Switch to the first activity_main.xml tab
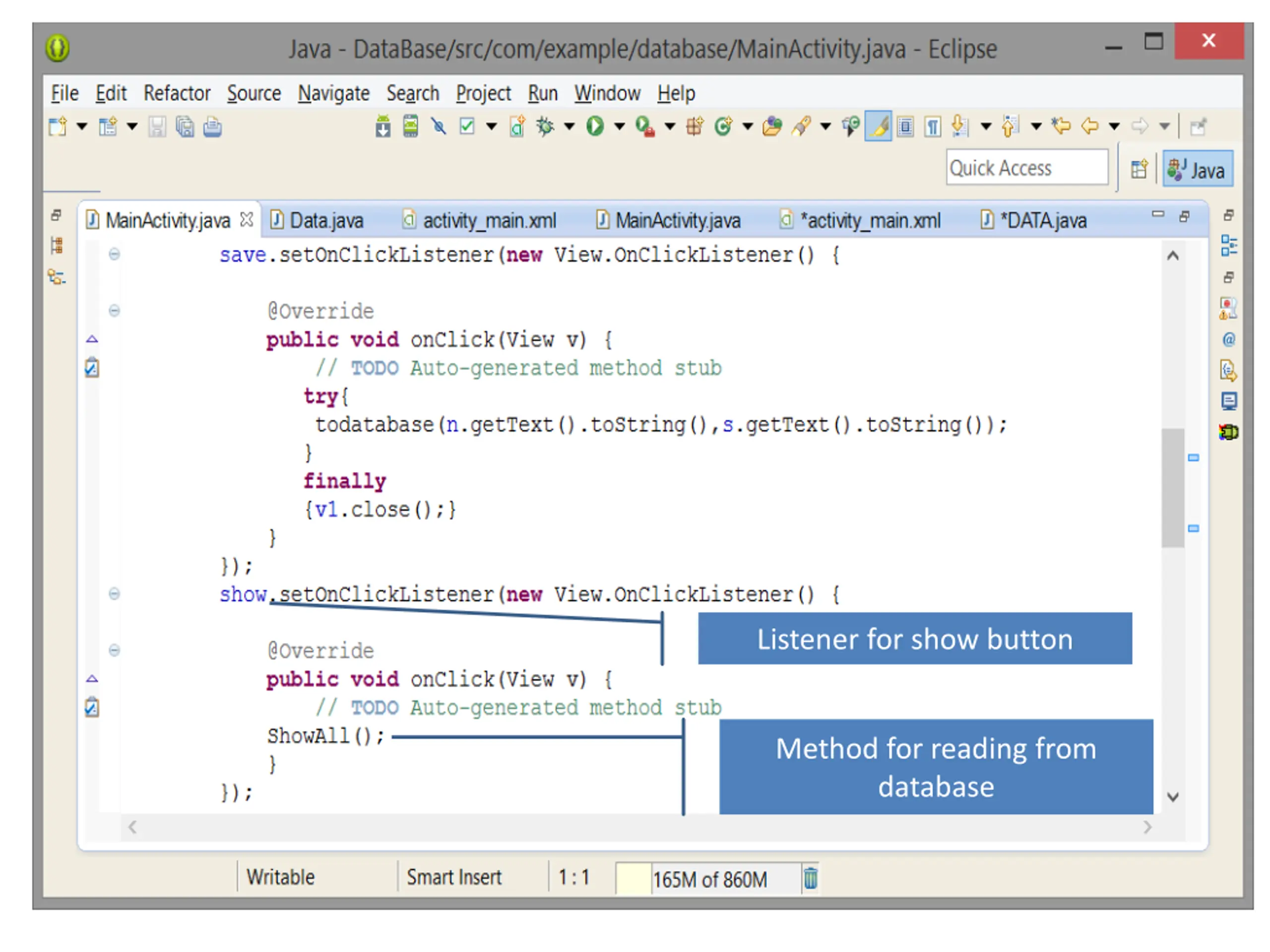The width and height of the screenshot is (1270, 952). [479, 220]
